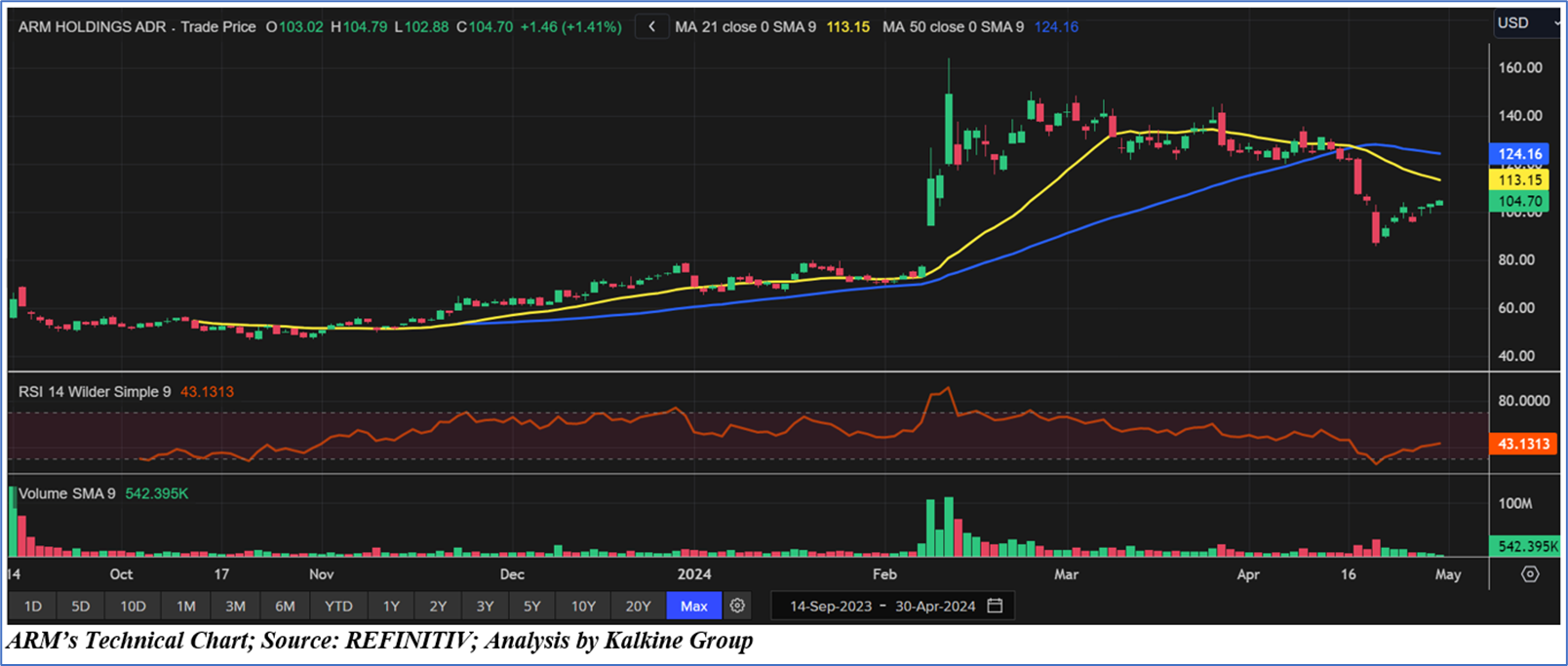This screenshot has height=666, width=1568.
Task: Open chart settings gear beside Max
Action: click(737, 606)
